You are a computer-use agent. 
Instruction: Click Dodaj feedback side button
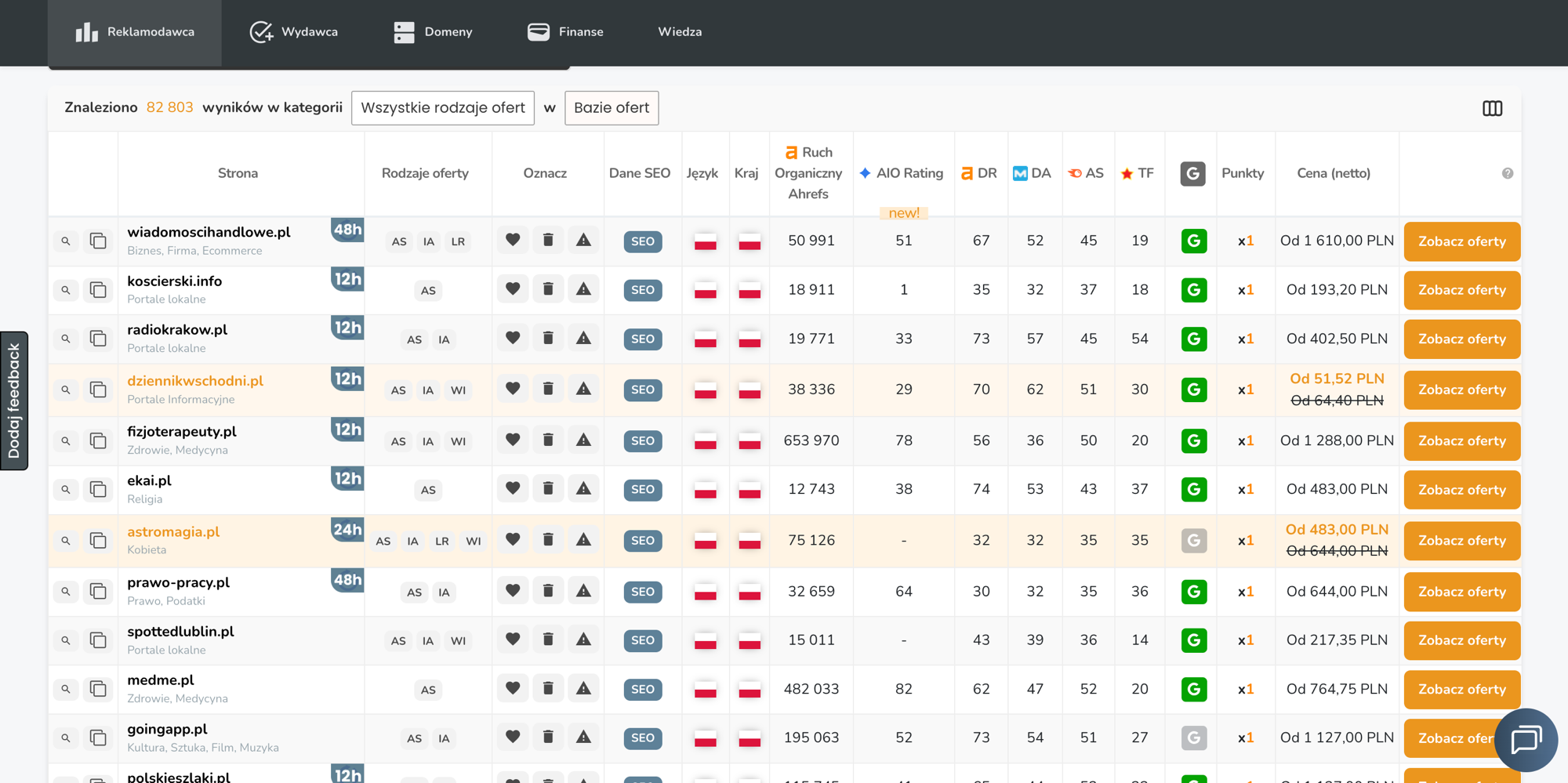click(x=14, y=401)
